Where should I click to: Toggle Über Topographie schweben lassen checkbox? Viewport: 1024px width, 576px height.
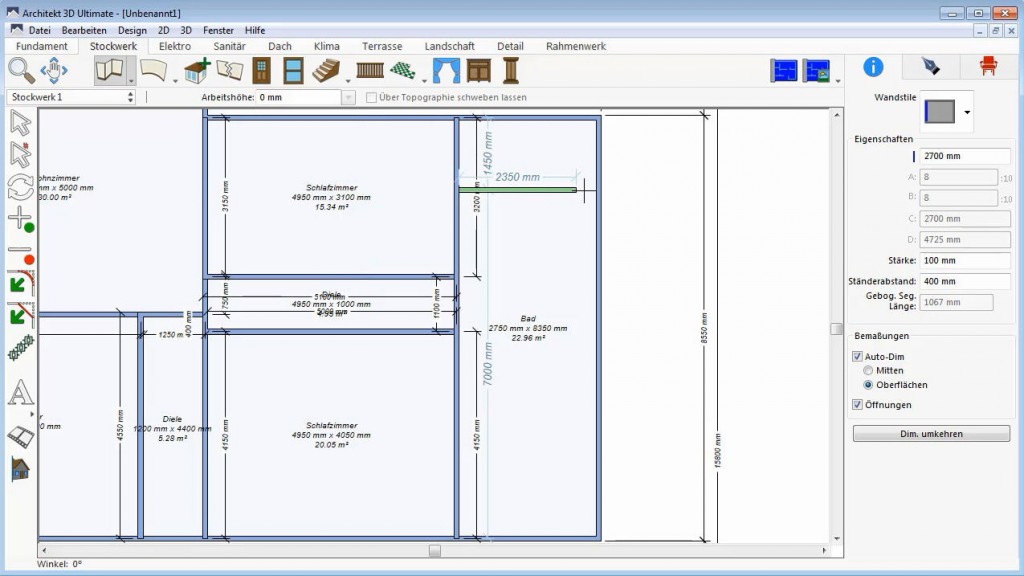tap(372, 97)
